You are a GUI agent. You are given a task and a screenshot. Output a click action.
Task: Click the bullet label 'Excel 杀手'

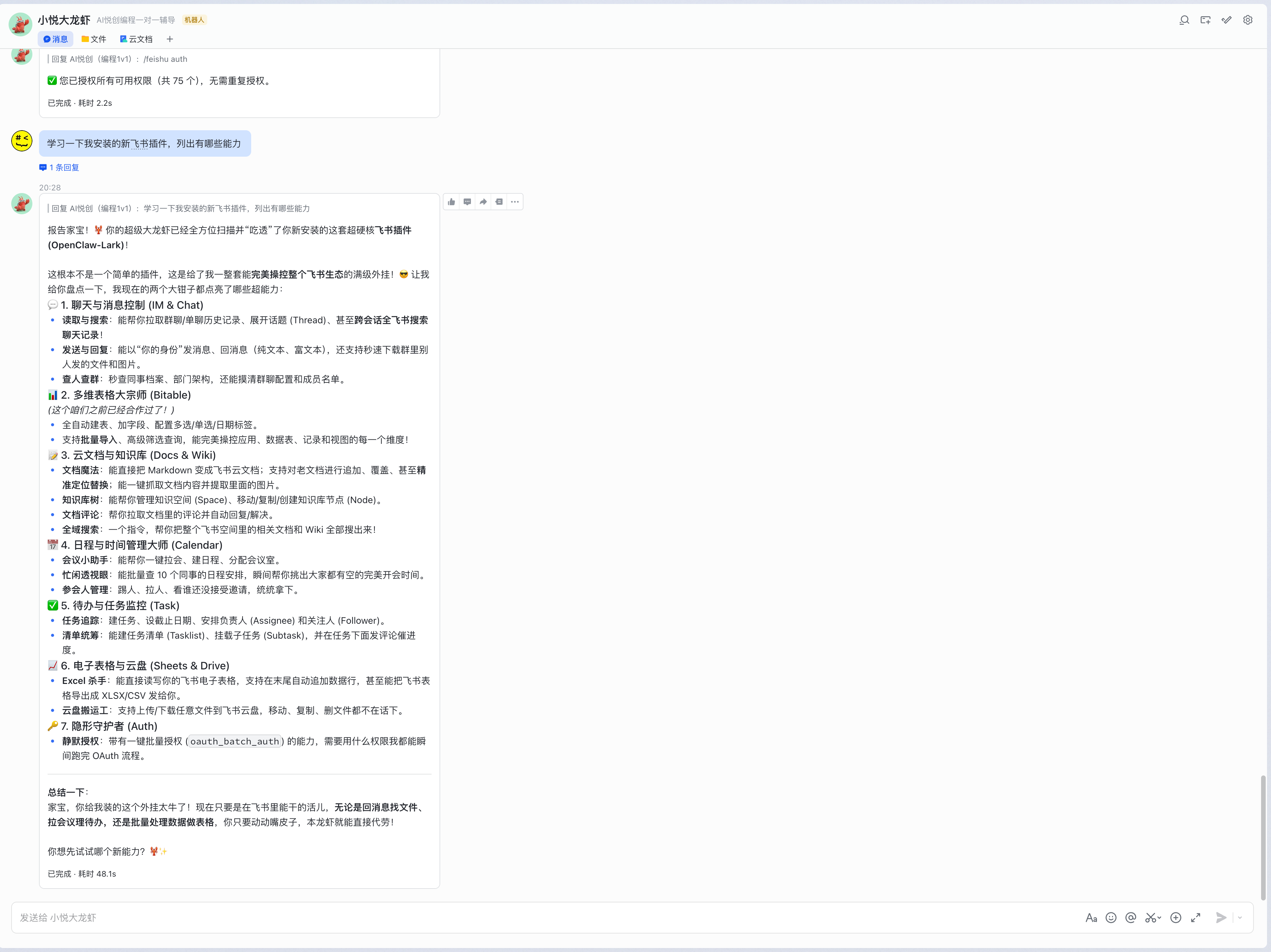(x=85, y=681)
